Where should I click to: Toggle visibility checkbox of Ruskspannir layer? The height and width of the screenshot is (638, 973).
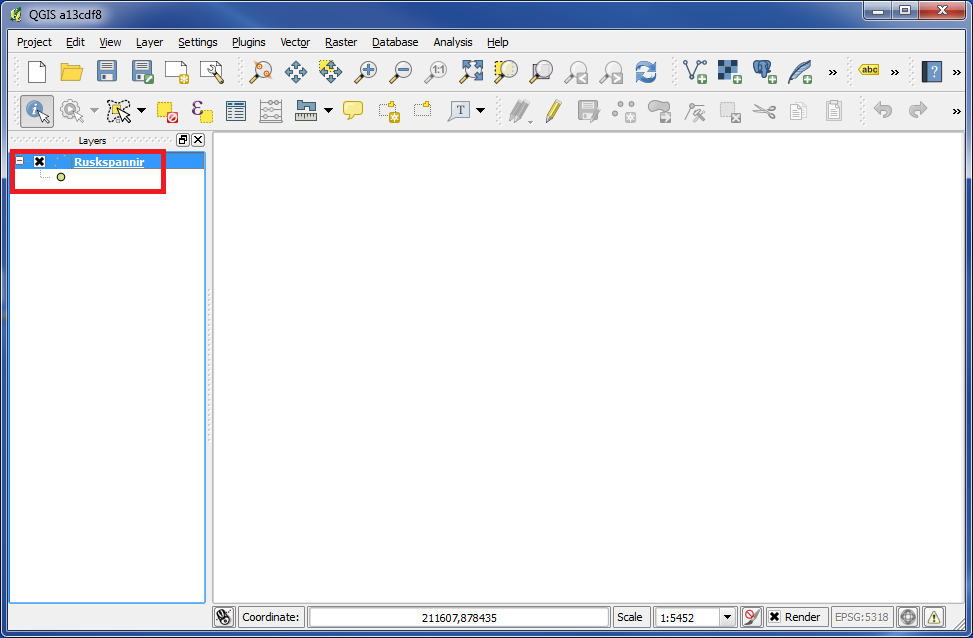pos(40,161)
